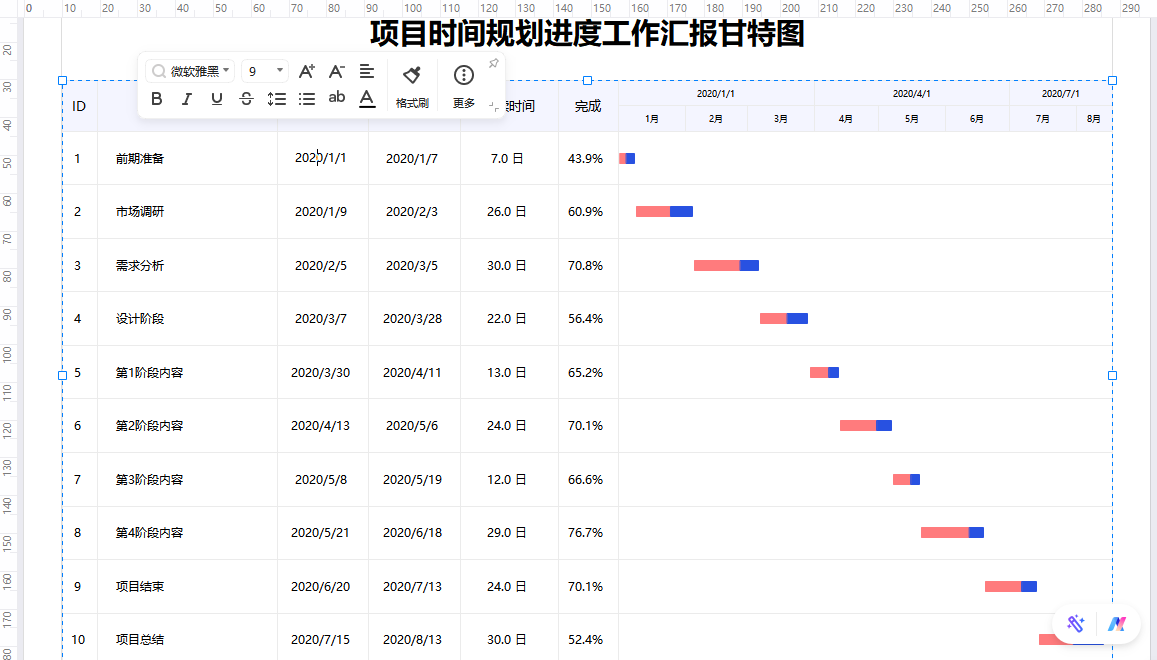Screen dimensions: 1157x660
Task: Apply underline to text
Action: (216, 98)
